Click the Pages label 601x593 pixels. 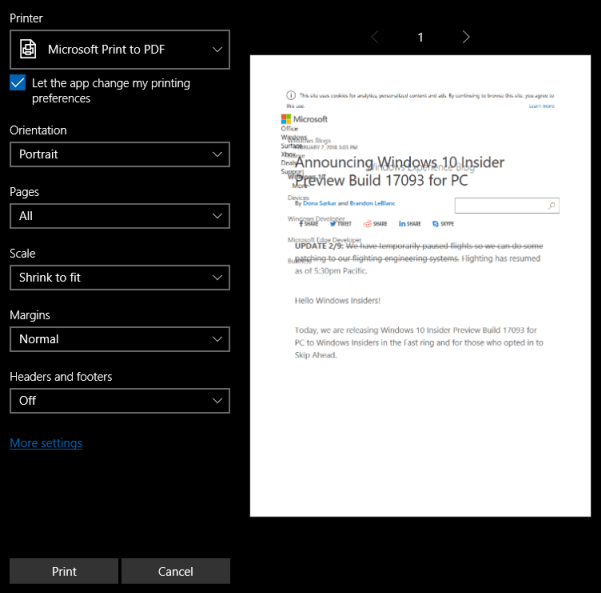pyautogui.click(x=24, y=192)
